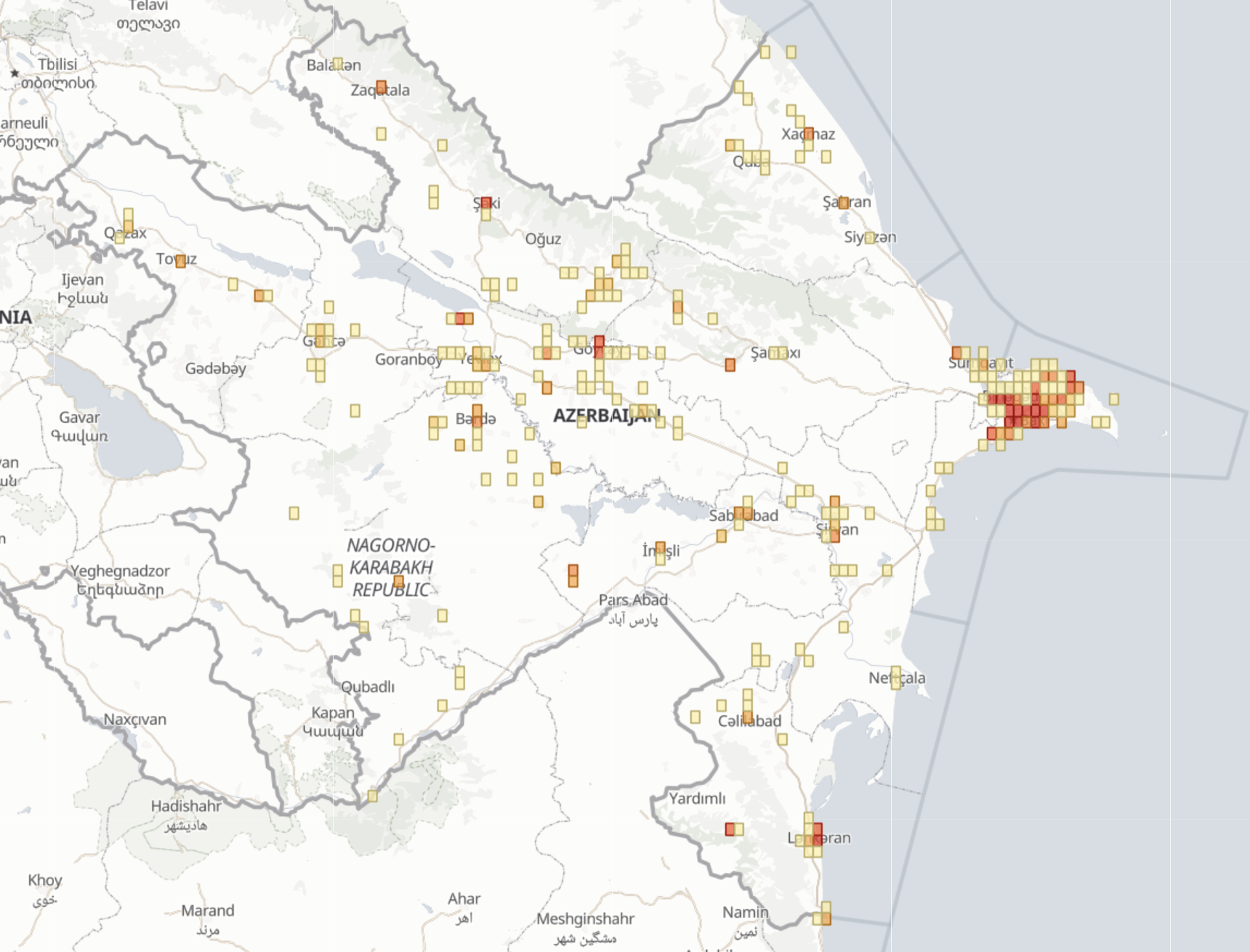Click the red cell near Gəncə
1250x952 pixels.
[x=460, y=318]
